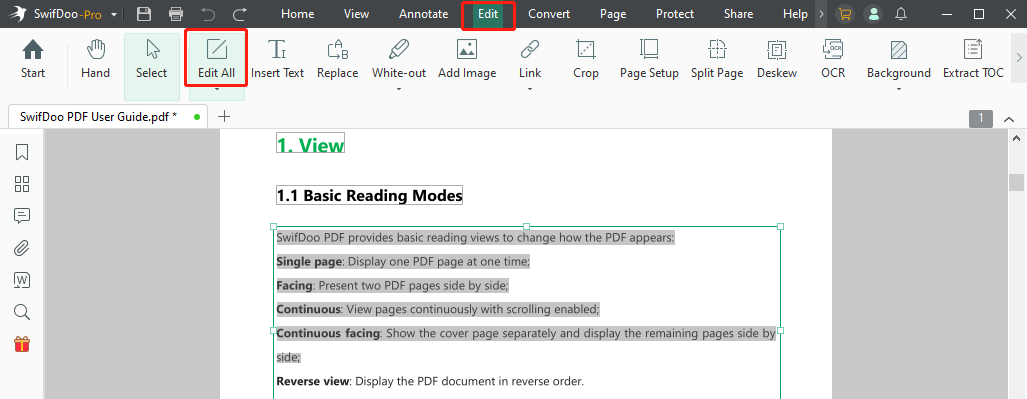The image size is (1027, 399).
Task: Select the Crop tool
Action: [586, 60]
